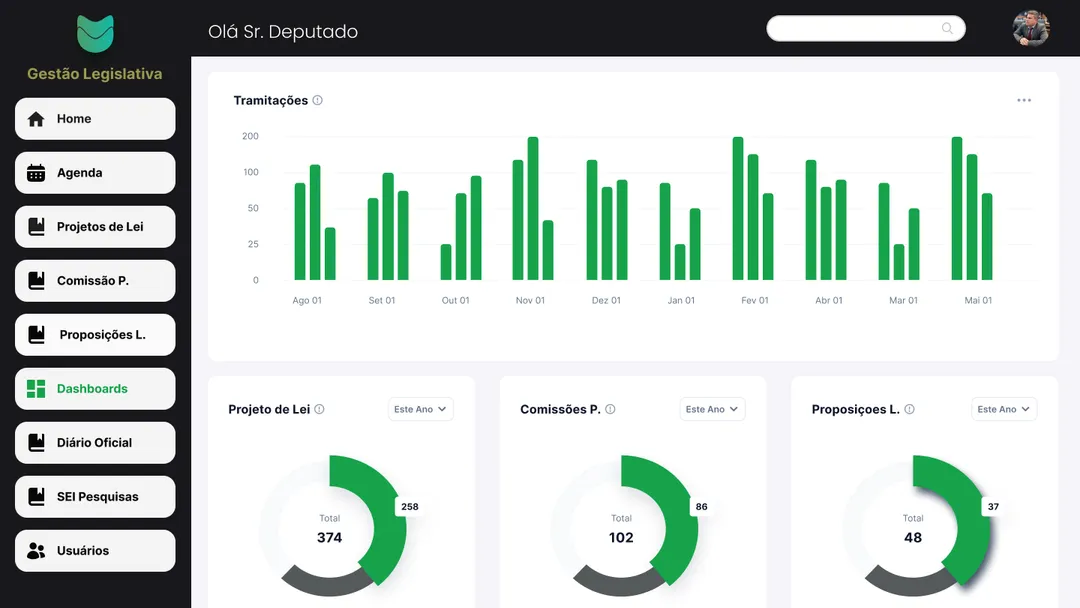Click the Gestão Legislativa logo icon
Viewport: 1080px width, 608px height.
[x=95, y=33]
